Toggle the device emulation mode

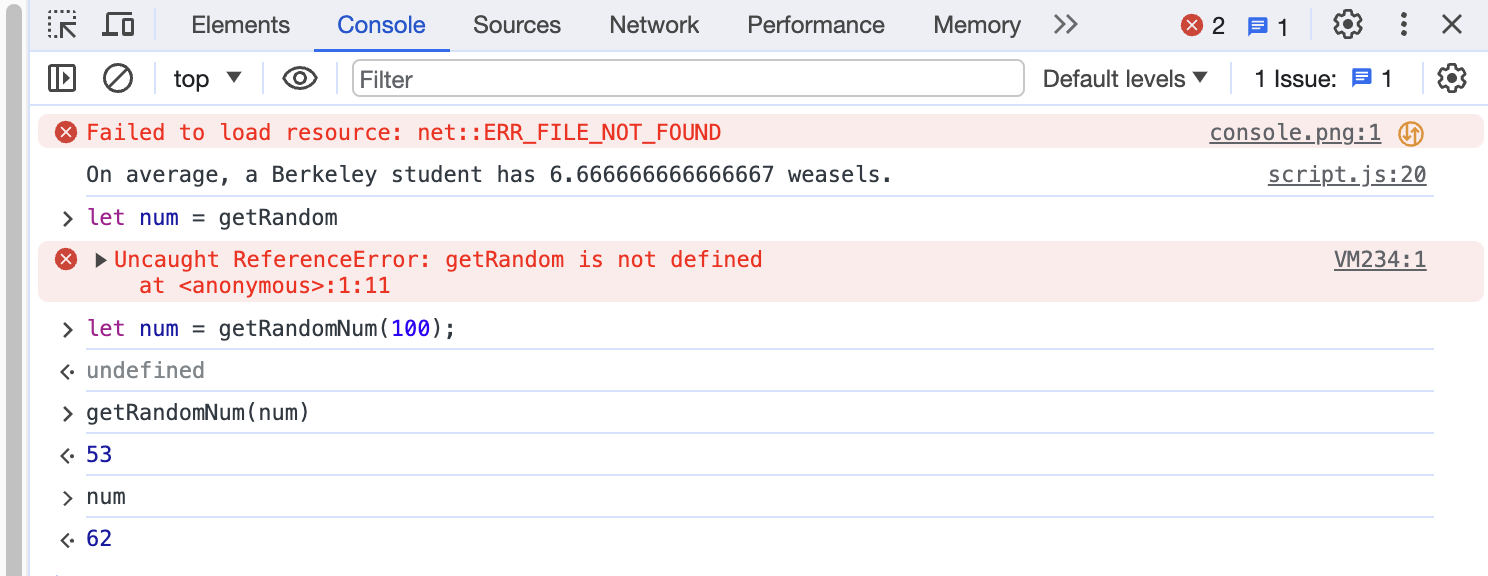coord(118,24)
